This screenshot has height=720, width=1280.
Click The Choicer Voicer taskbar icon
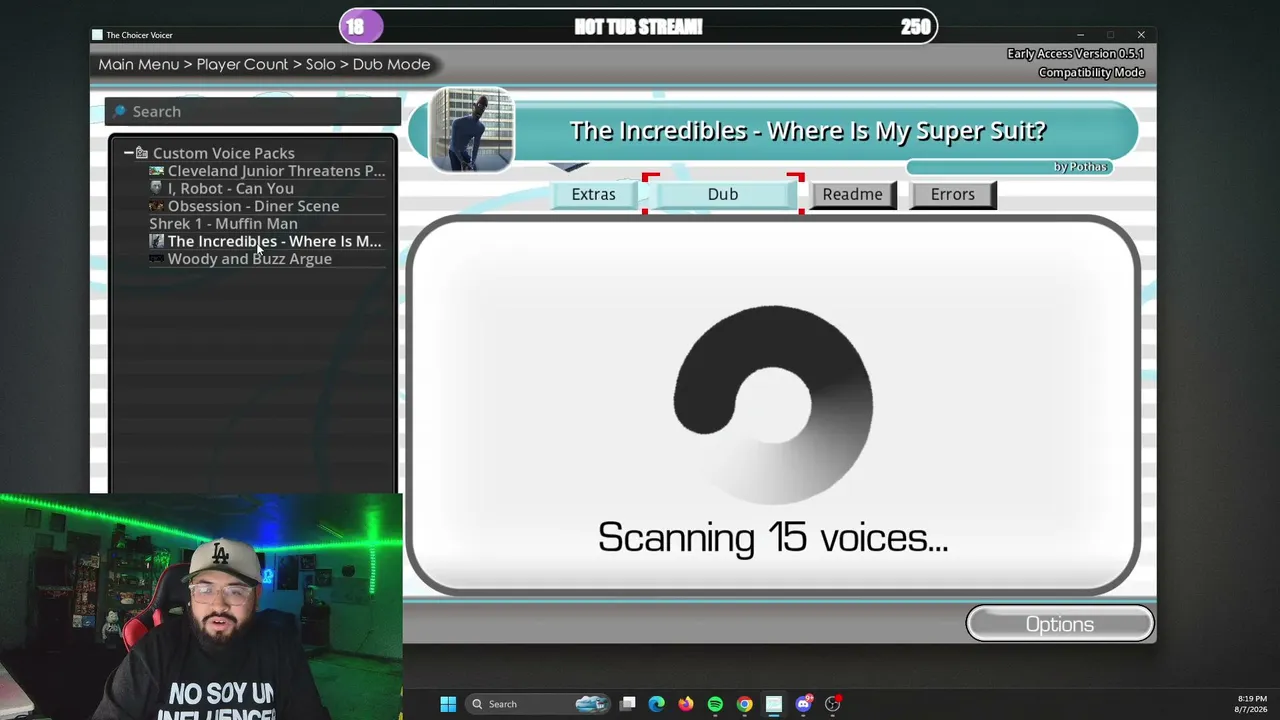(x=773, y=704)
